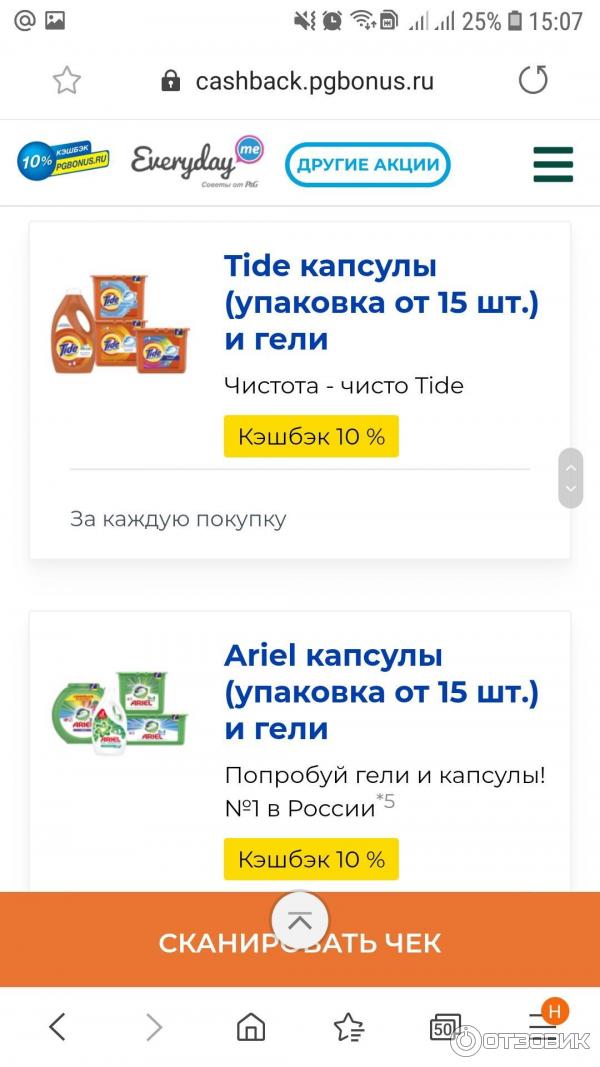Expand panel with round up-arrow button
This screenshot has height=1067, width=600.
(299, 921)
